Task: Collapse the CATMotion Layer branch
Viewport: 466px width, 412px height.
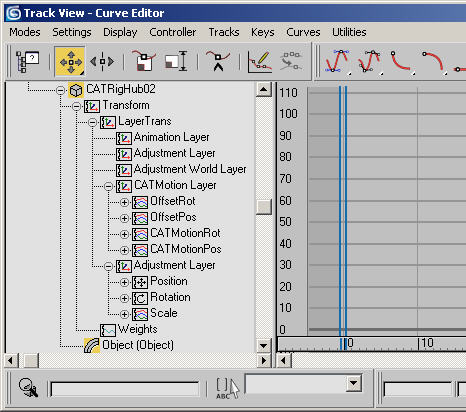Action: (x=108, y=186)
